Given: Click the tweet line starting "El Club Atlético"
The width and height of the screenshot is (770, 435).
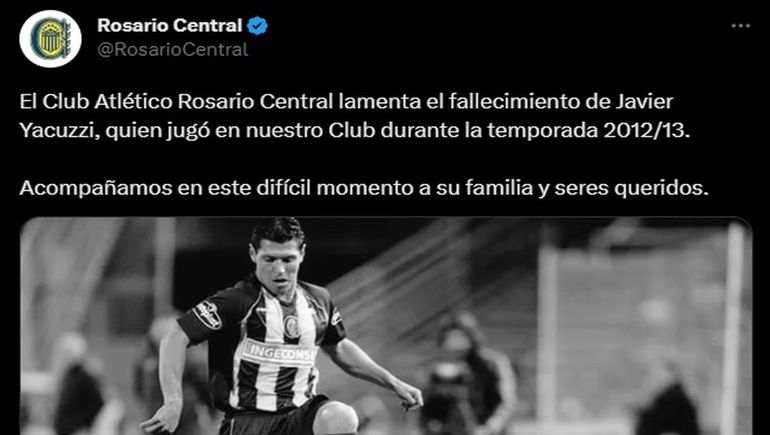Looking at the screenshot, I should 346,102.
